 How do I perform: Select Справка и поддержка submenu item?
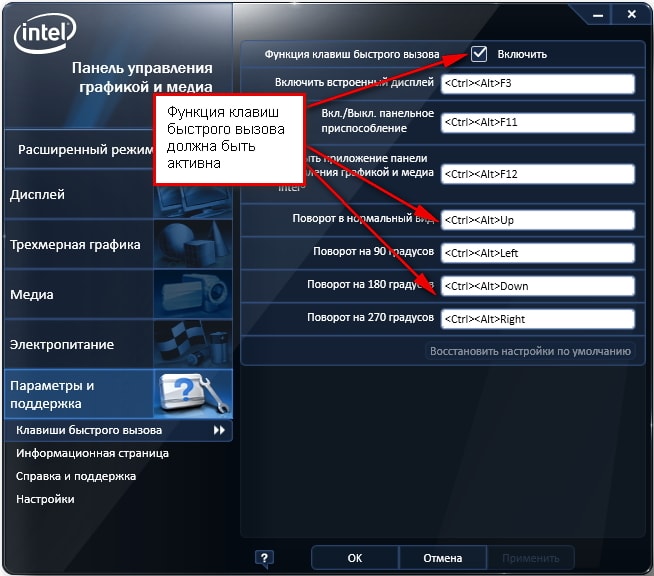[x=76, y=476]
